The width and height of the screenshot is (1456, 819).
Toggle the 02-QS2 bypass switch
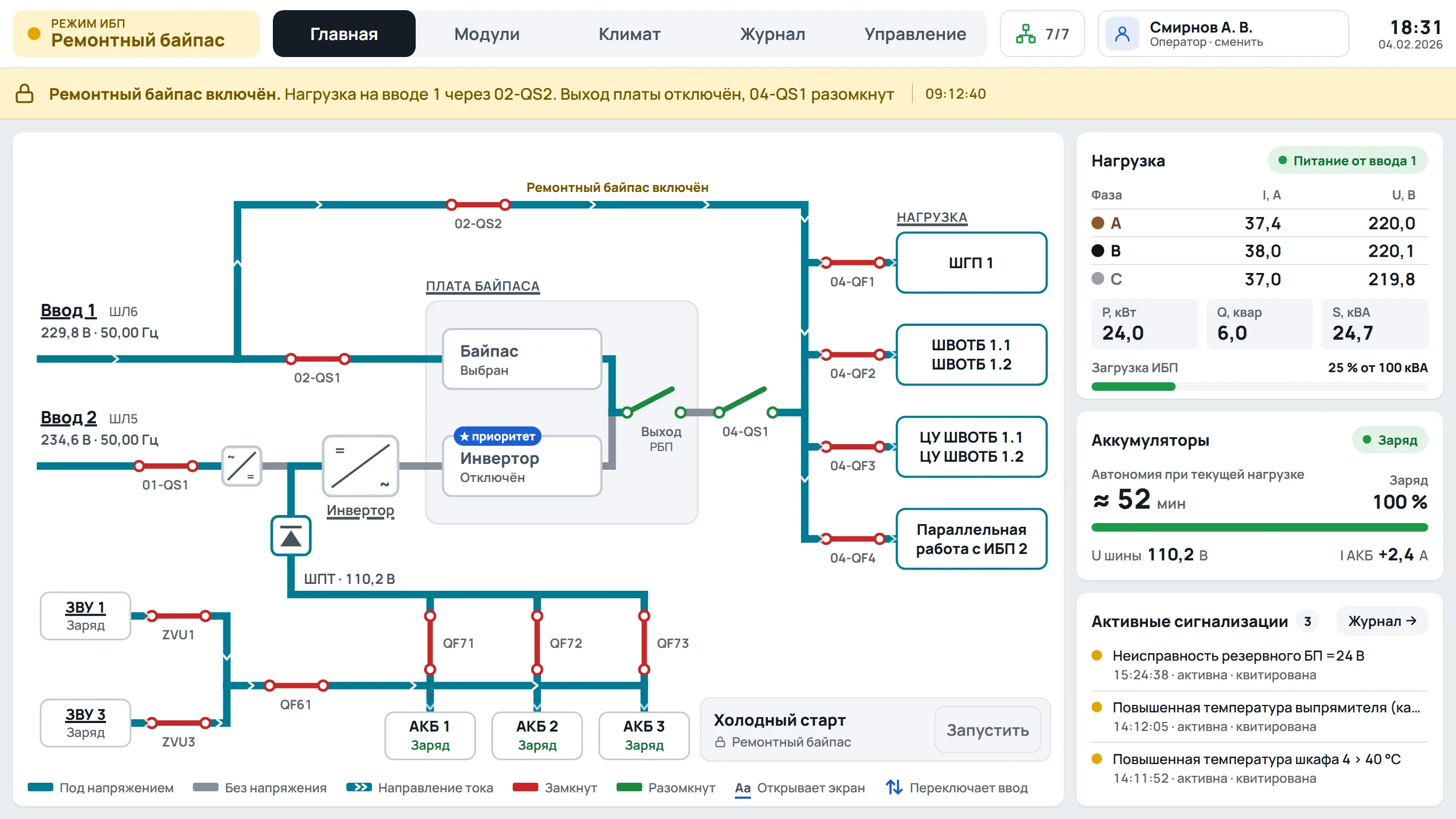478,205
